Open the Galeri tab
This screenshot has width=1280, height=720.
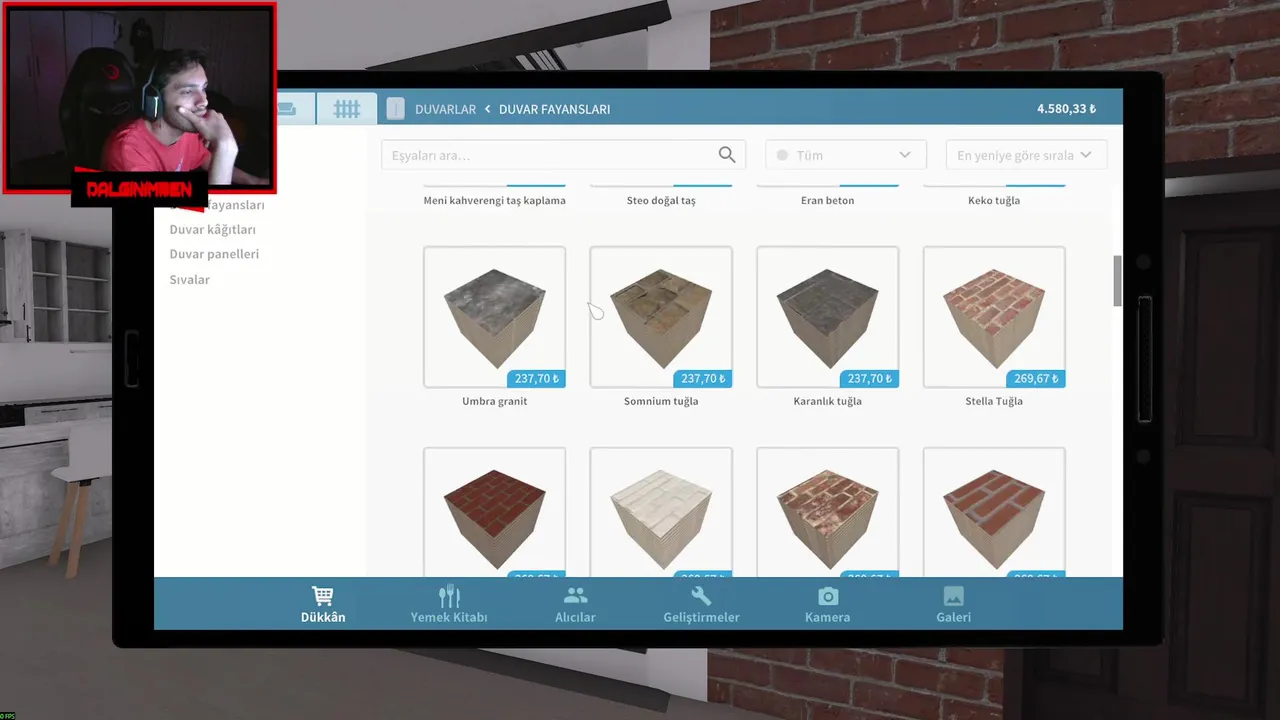(953, 604)
